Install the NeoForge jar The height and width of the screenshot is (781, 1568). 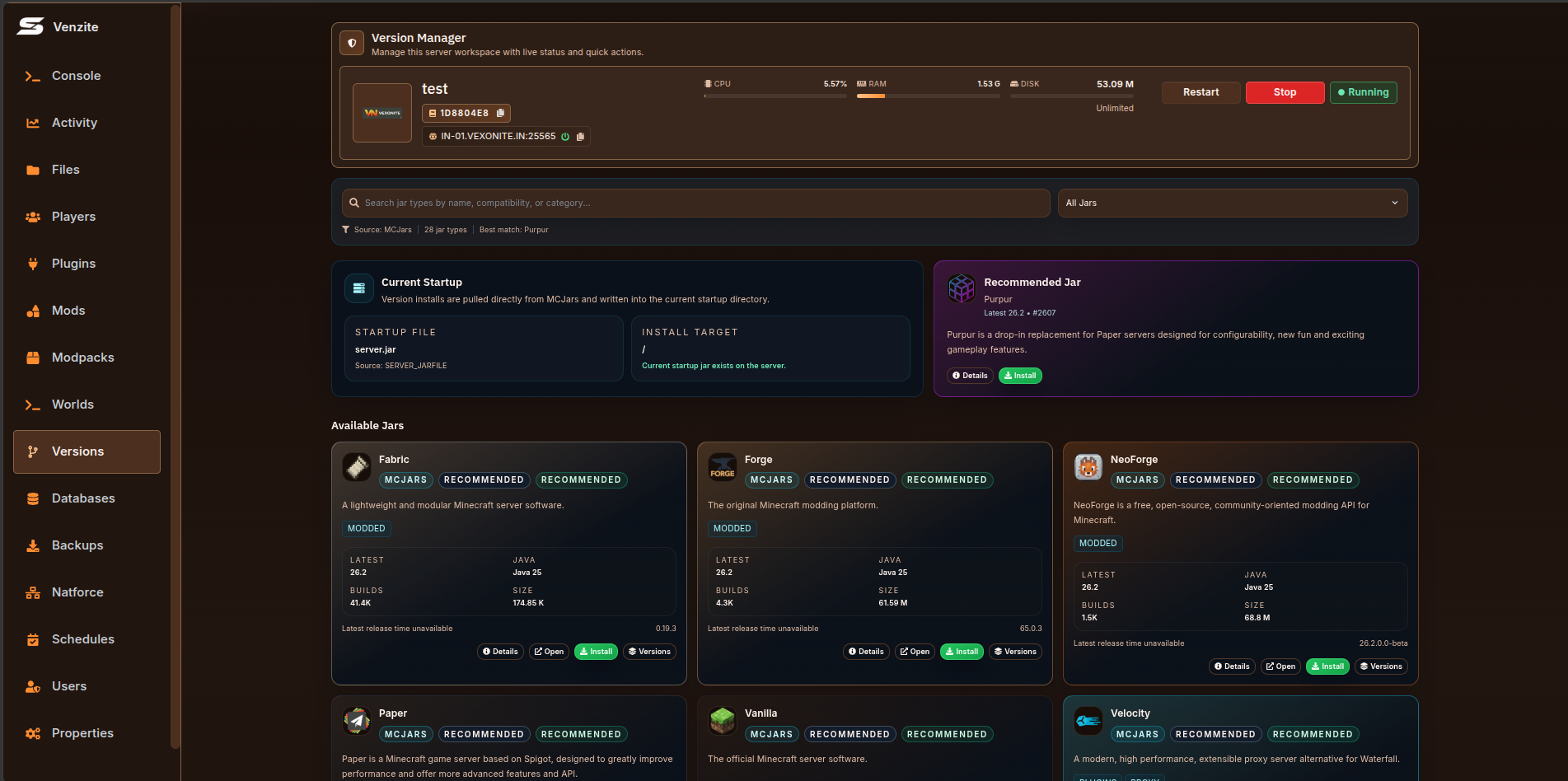pos(1327,666)
